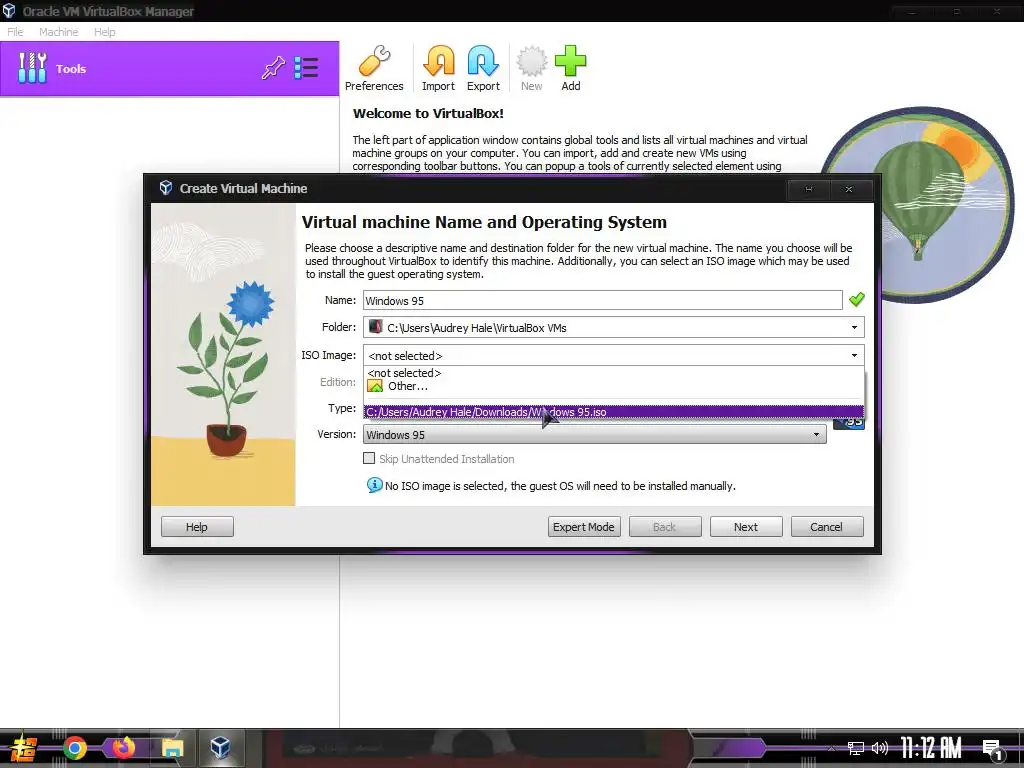1024x768 pixels.
Task: Click the VirtualBox taskbar icon
Action: [x=220, y=748]
